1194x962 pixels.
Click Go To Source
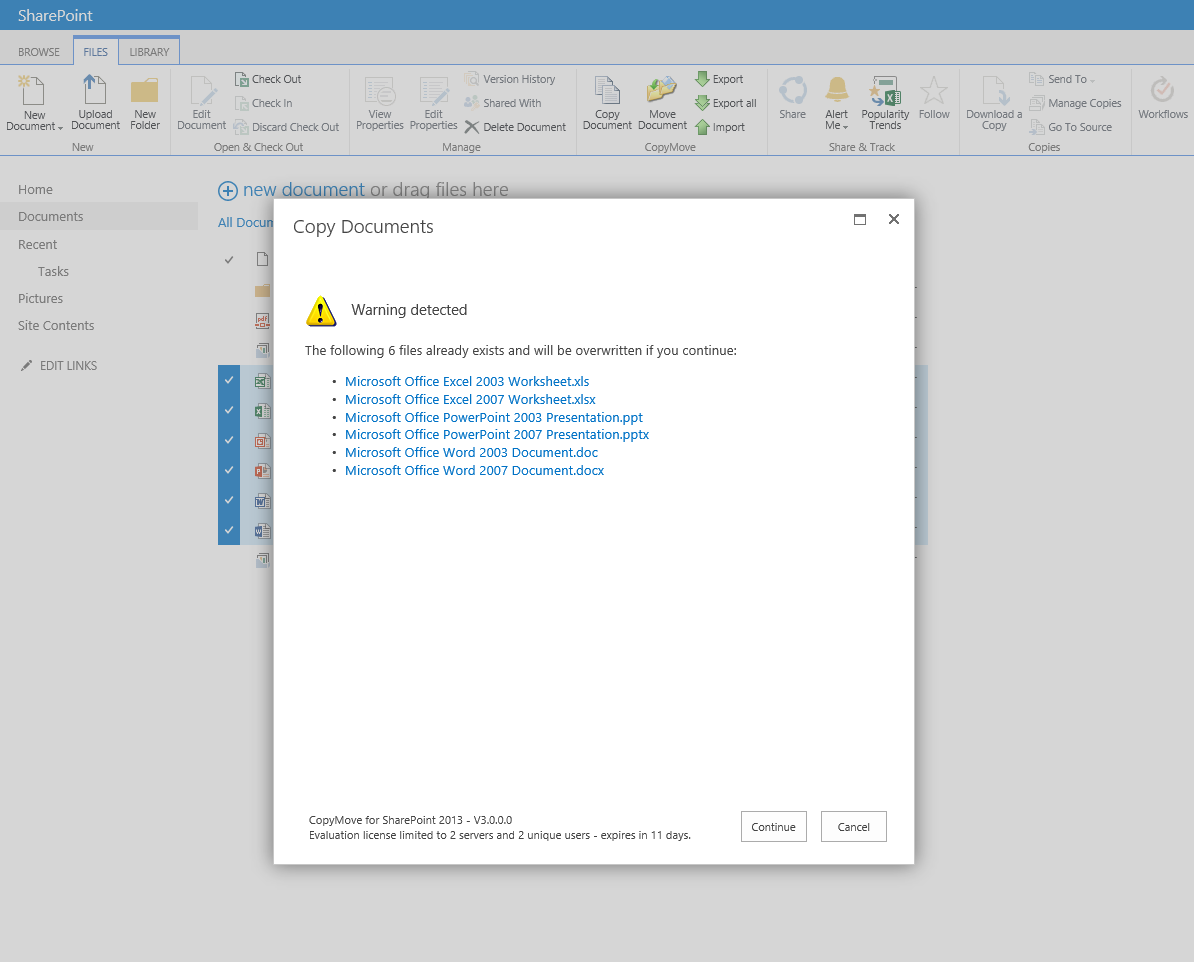coord(1071,127)
